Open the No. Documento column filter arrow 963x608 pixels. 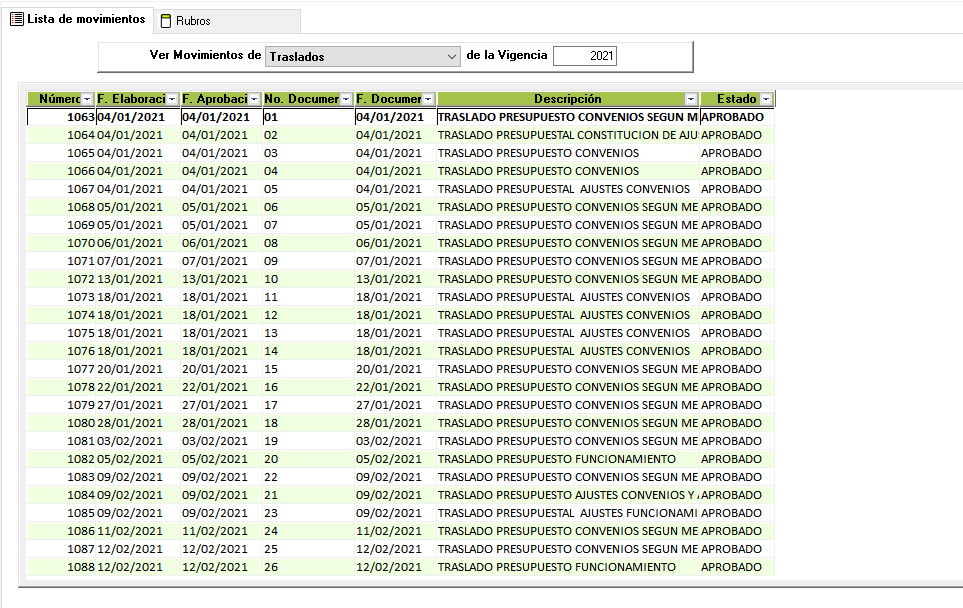pyautogui.click(x=347, y=100)
